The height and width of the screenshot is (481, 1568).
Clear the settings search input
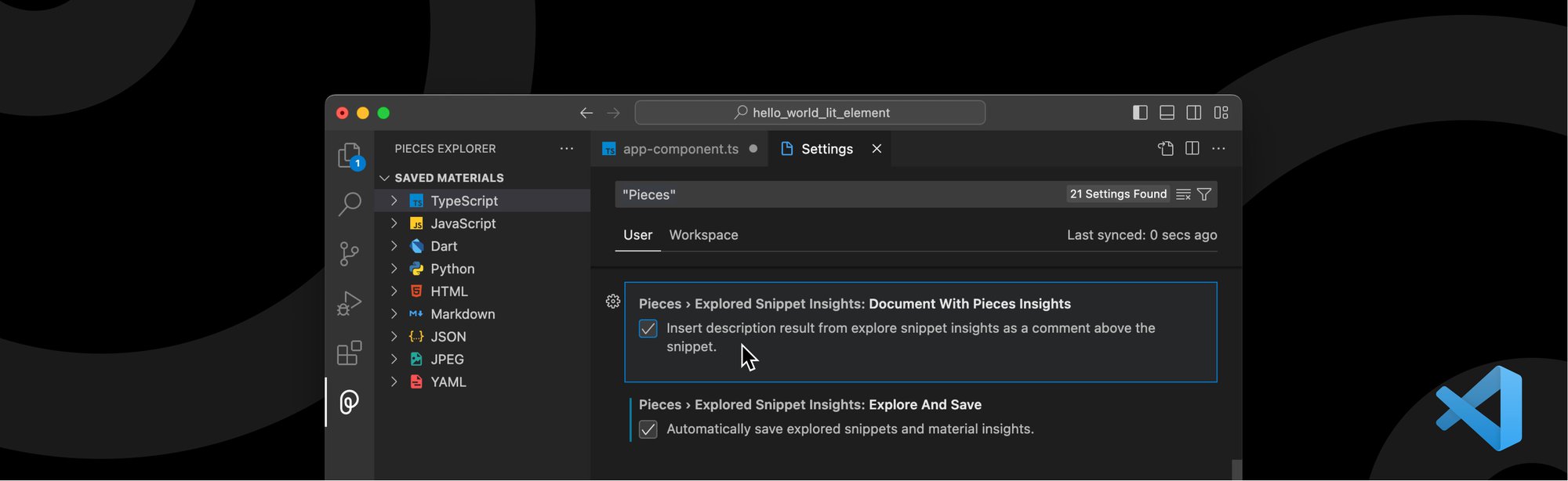[x=1184, y=194]
